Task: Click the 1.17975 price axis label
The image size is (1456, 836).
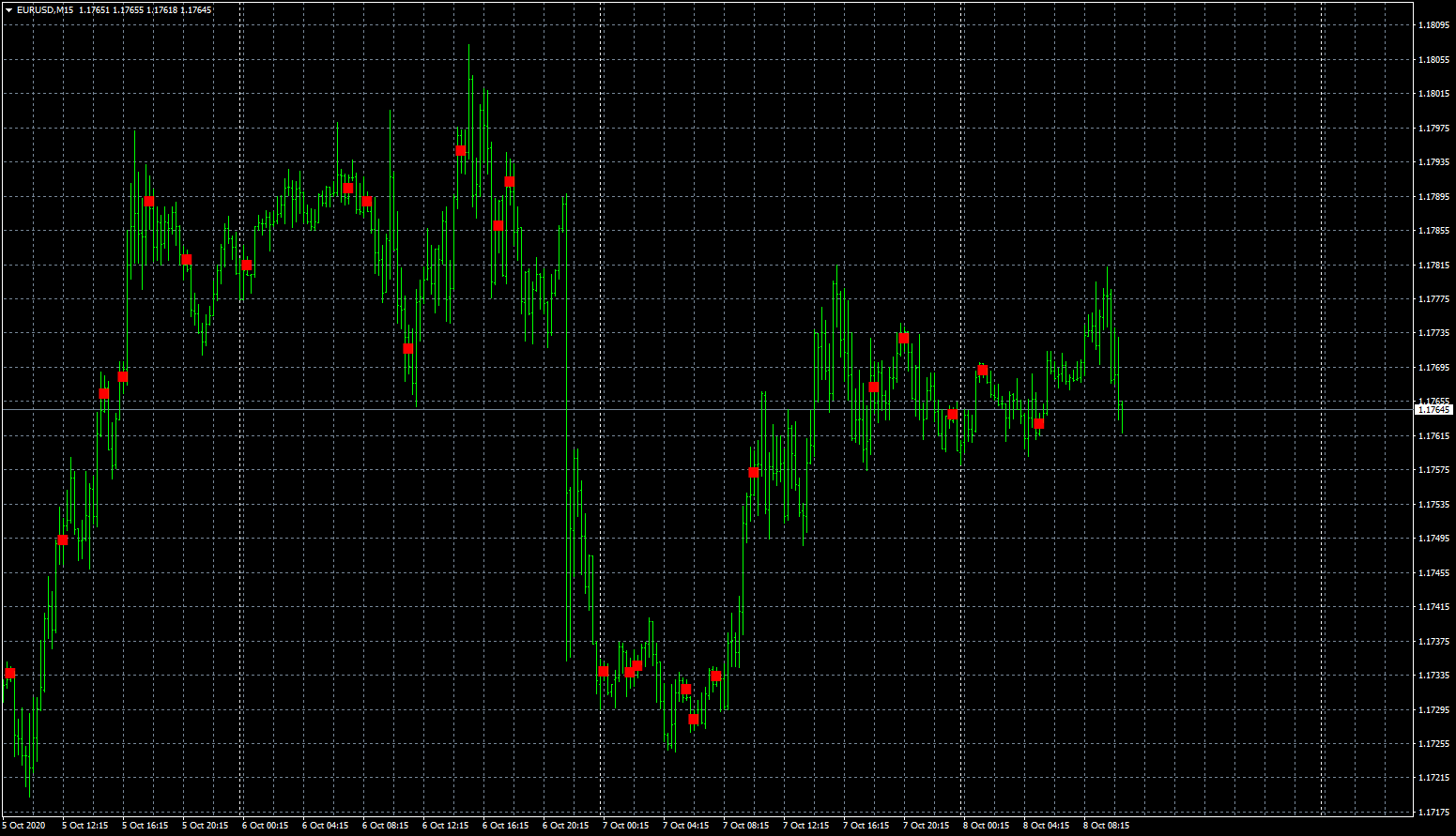Action: pyautogui.click(x=1433, y=129)
